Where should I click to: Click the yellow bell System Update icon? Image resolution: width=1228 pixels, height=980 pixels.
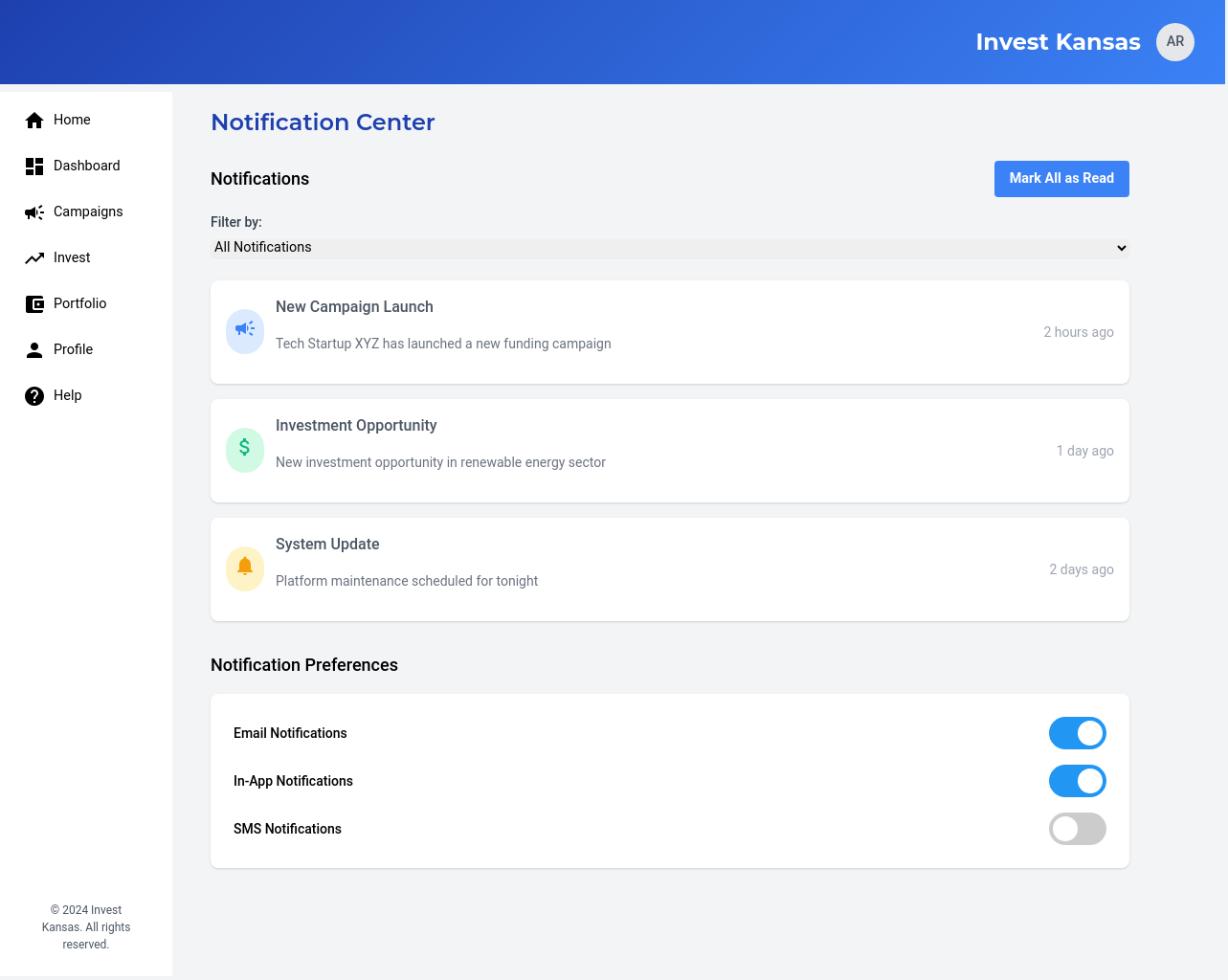(x=245, y=568)
